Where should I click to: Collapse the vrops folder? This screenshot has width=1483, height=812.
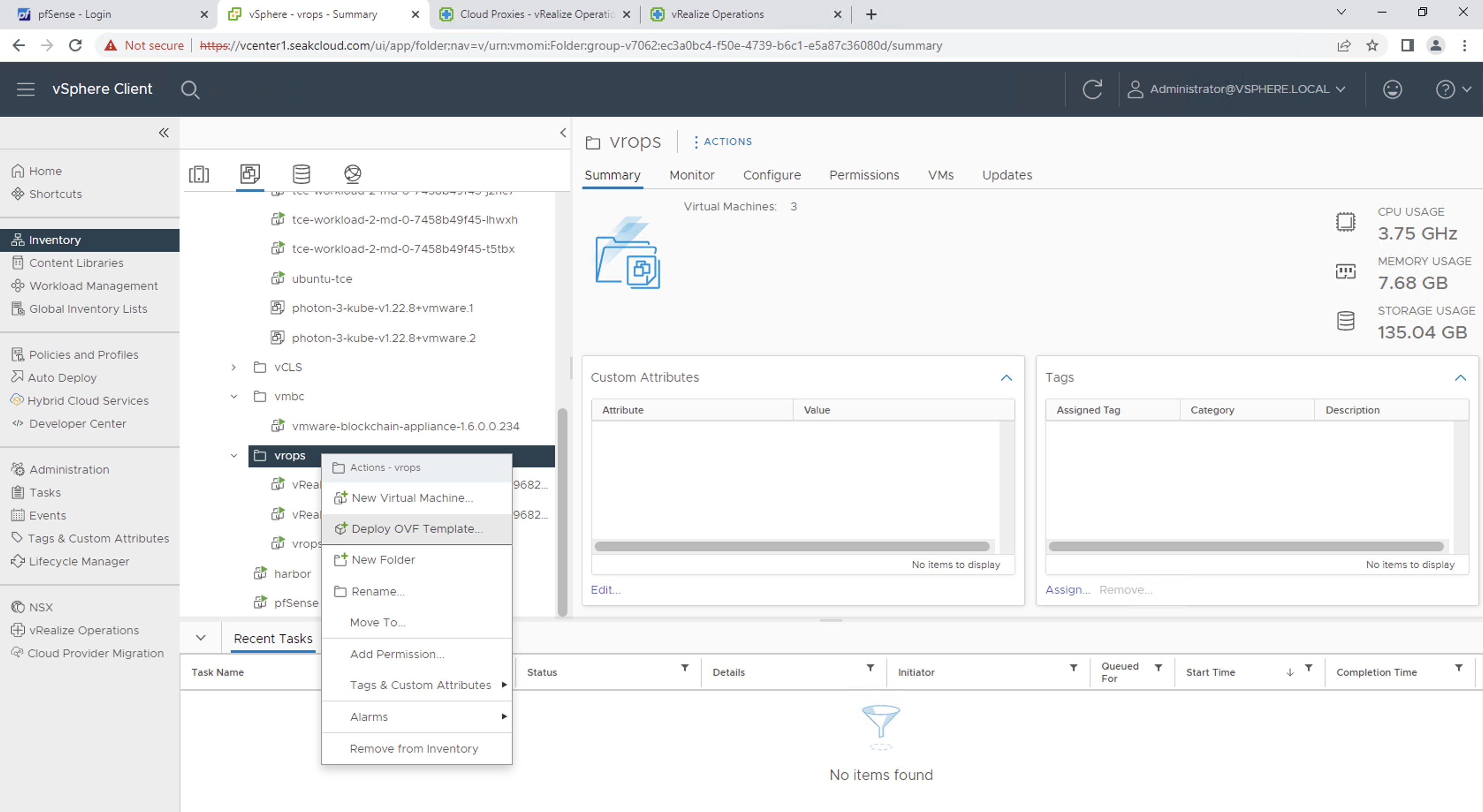click(233, 456)
